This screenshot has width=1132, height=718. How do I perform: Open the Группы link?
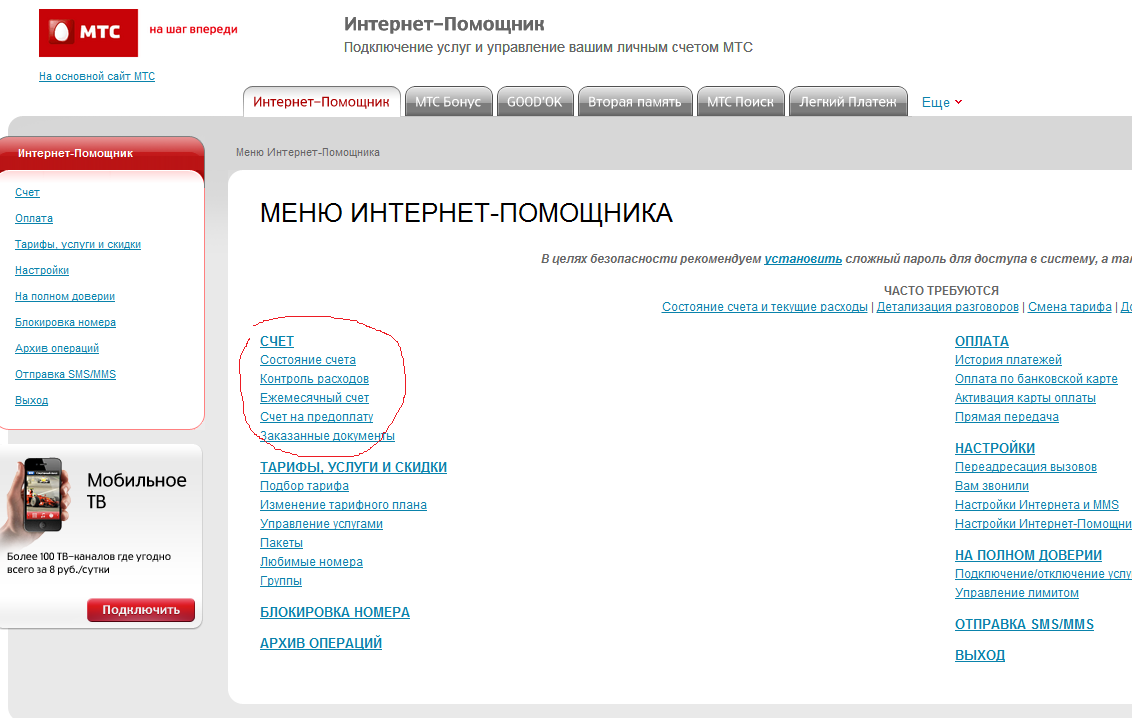click(x=281, y=581)
